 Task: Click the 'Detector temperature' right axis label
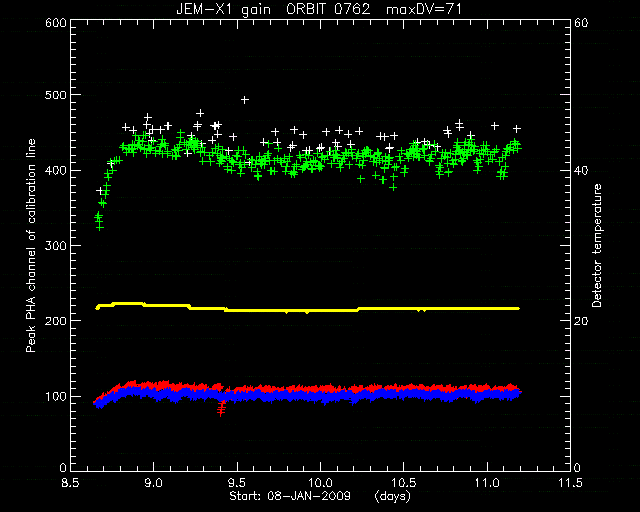tap(597, 245)
